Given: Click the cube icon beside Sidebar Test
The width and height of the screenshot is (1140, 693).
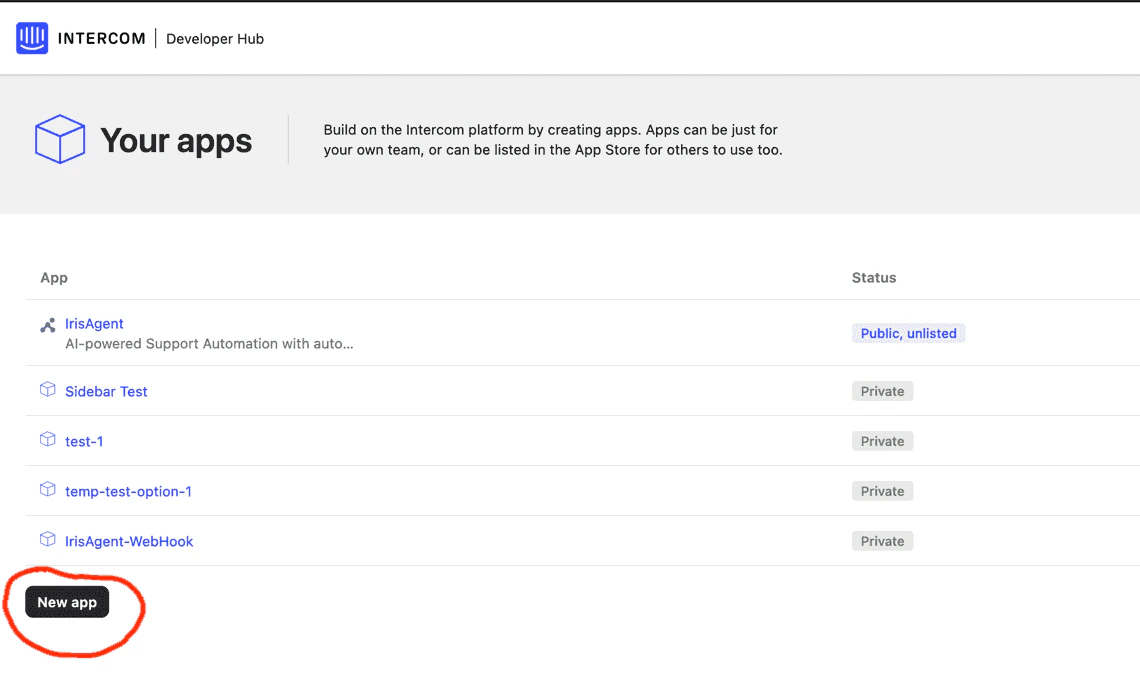Looking at the screenshot, I should pyautogui.click(x=47, y=390).
